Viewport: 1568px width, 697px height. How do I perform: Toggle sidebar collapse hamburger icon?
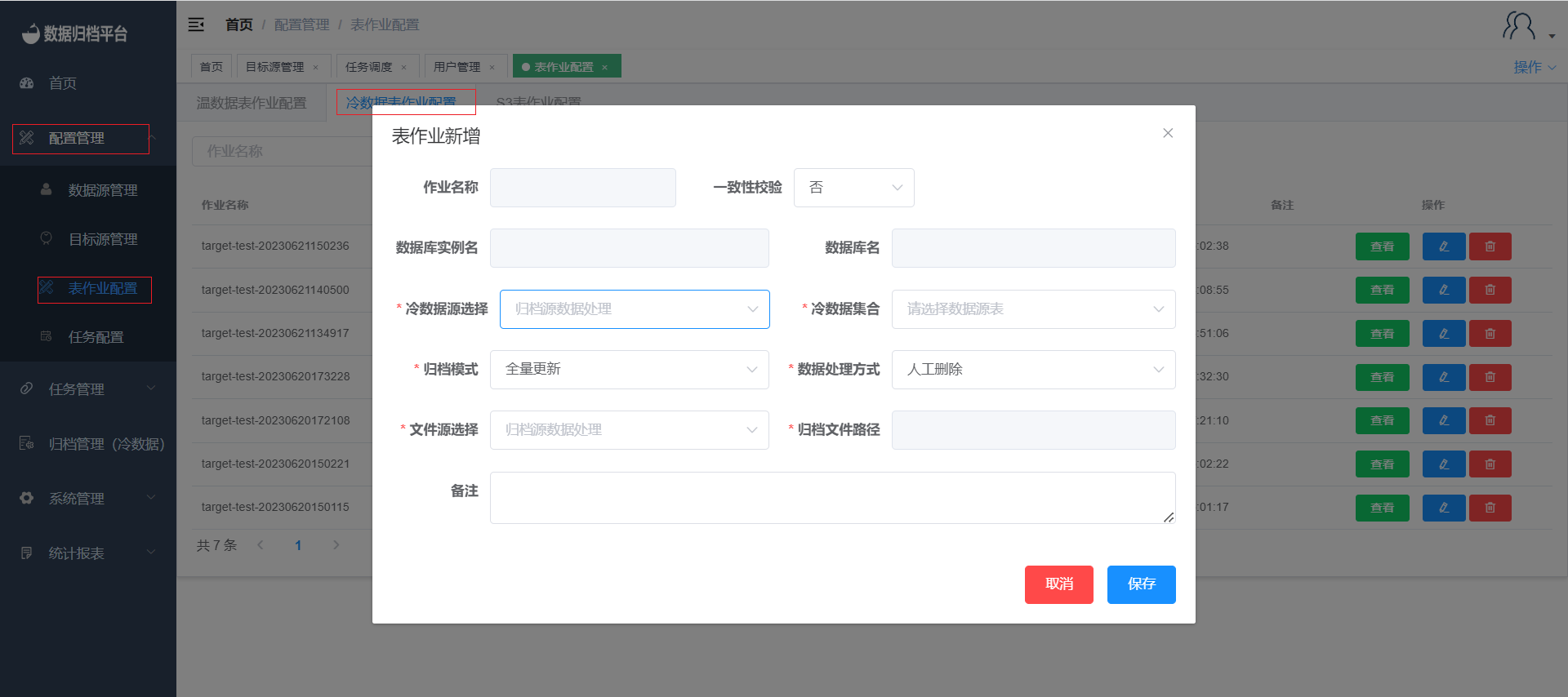click(x=196, y=24)
